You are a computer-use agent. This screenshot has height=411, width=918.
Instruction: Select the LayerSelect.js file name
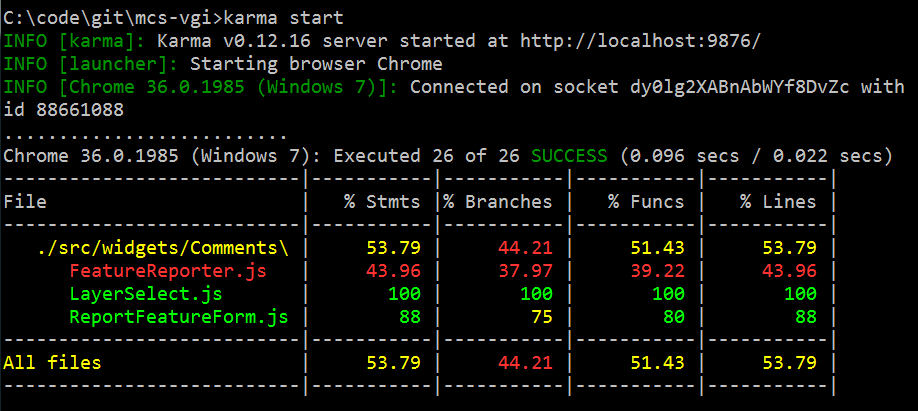point(146,294)
